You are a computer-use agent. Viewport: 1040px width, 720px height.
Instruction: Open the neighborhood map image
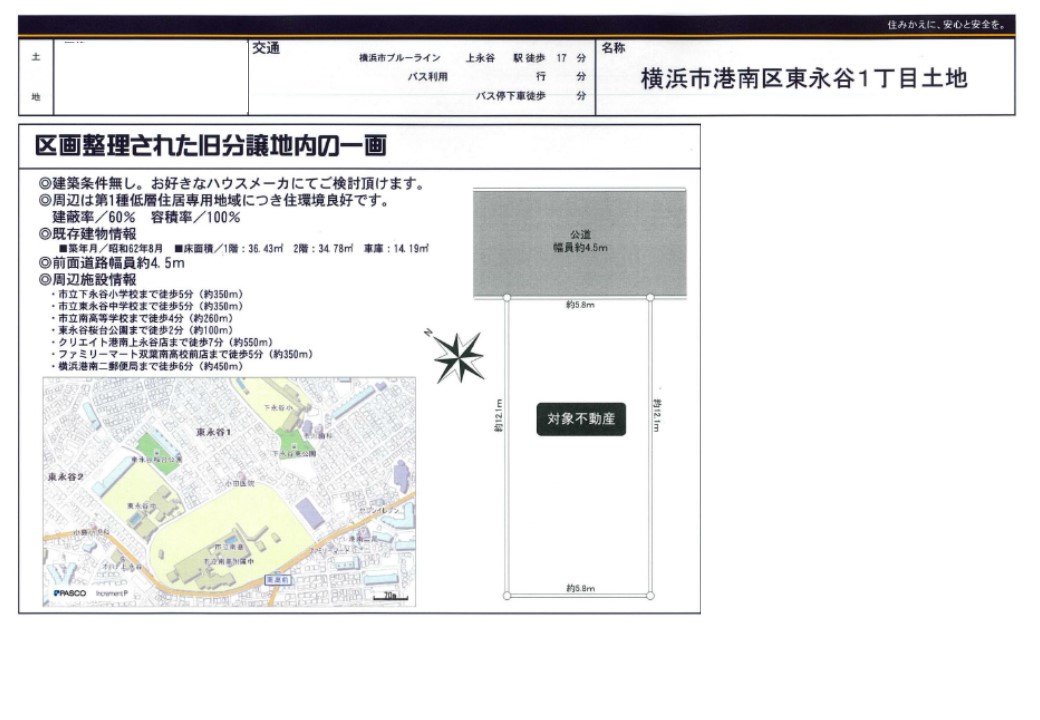pos(228,491)
